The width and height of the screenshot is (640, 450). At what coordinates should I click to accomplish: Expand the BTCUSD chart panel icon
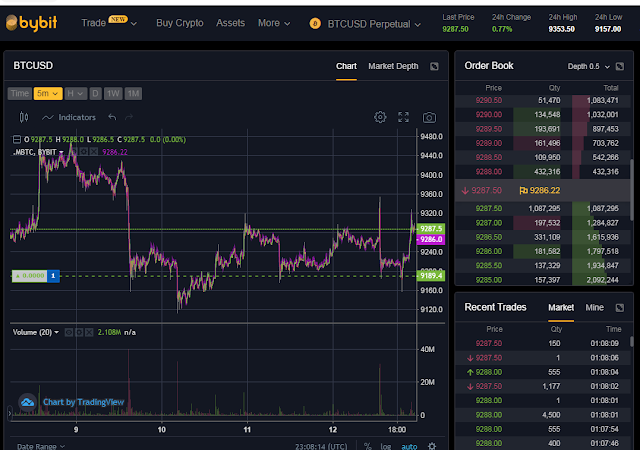pos(434,66)
